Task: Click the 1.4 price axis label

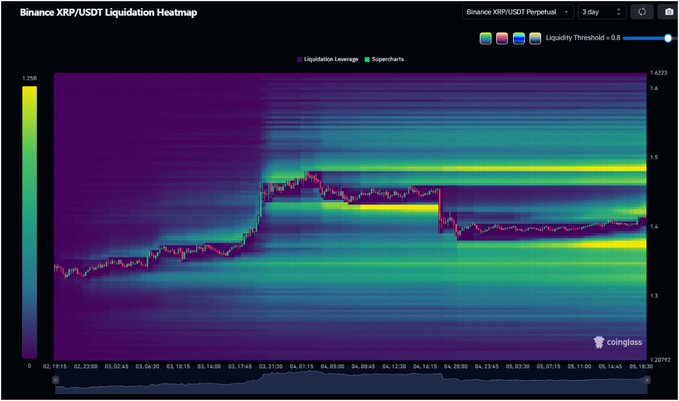Action: (x=654, y=226)
